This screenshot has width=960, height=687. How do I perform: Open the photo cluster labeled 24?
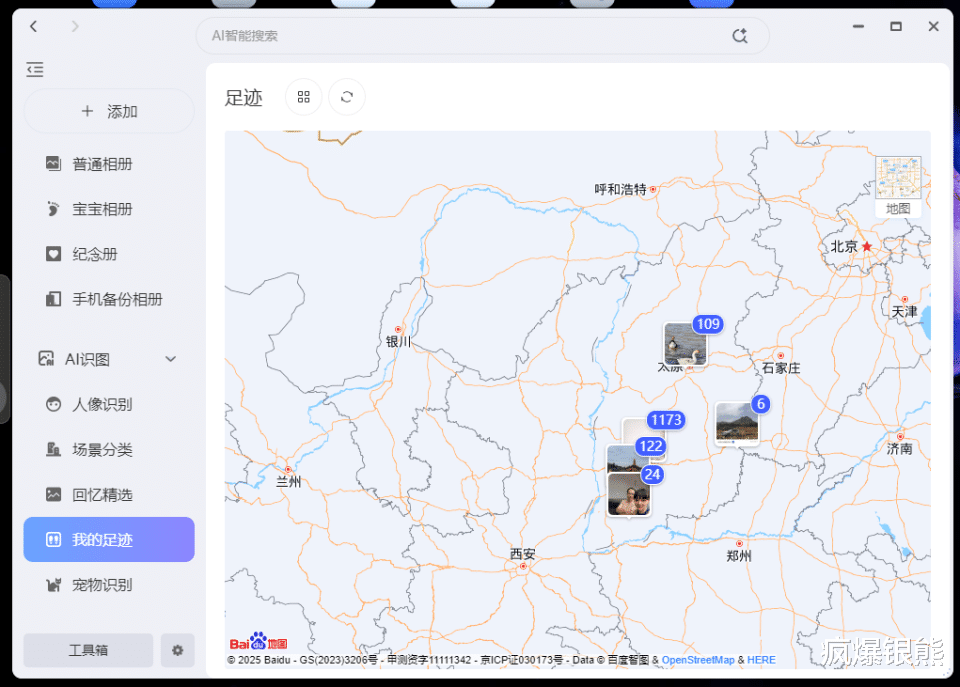click(629, 494)
